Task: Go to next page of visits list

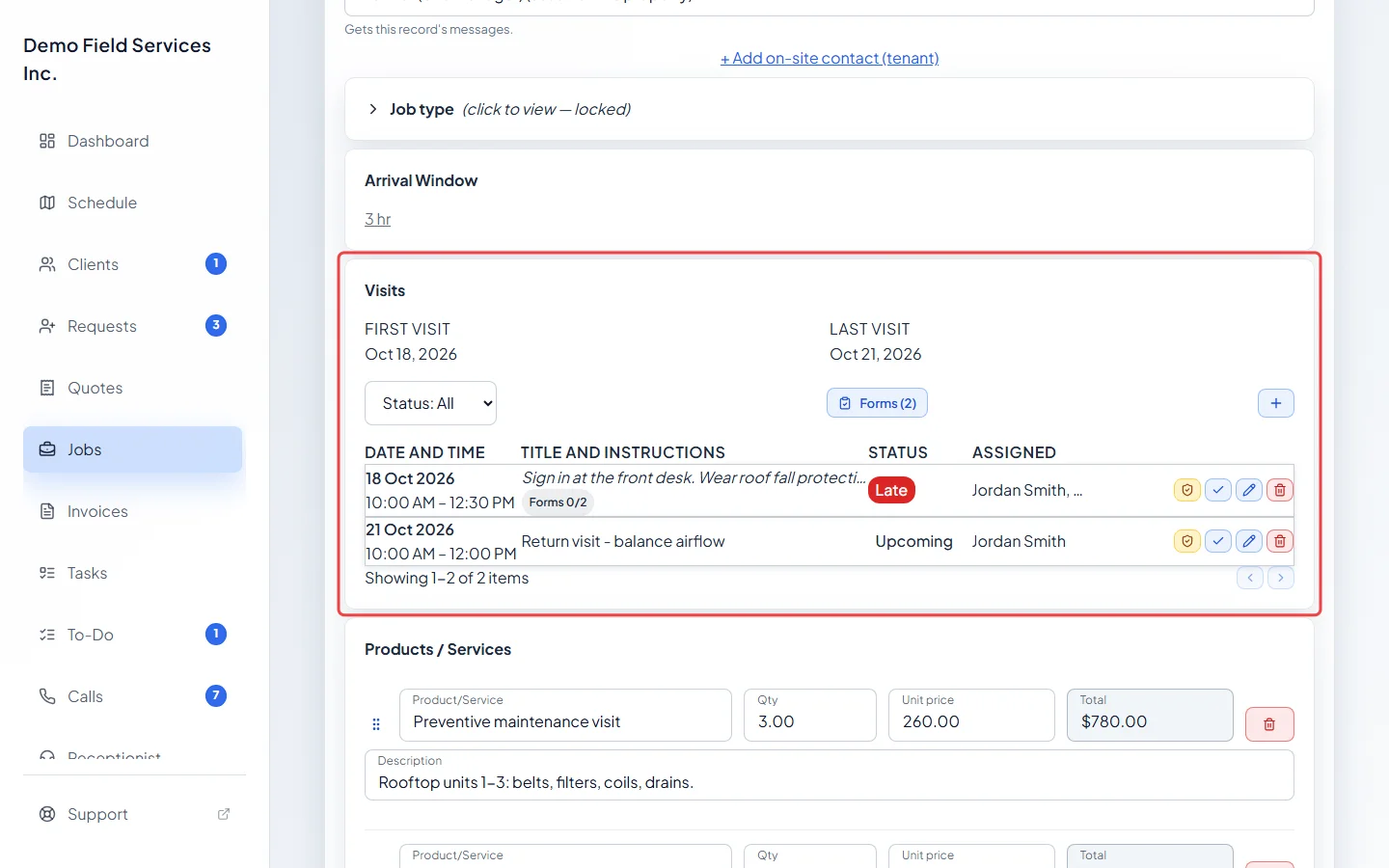Action: (x=1281, y=578)
